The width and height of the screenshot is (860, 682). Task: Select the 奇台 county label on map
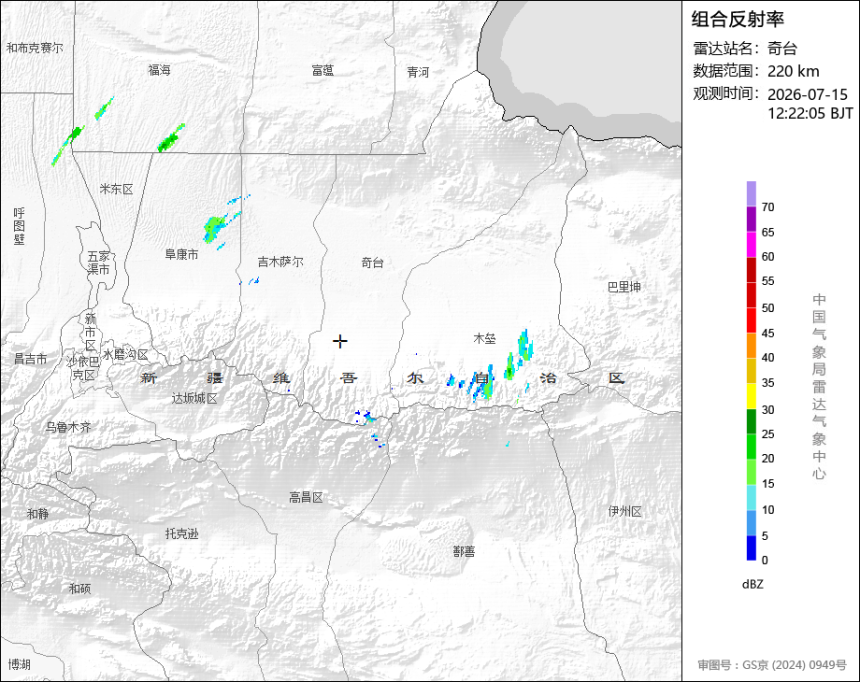coord(372,263)
